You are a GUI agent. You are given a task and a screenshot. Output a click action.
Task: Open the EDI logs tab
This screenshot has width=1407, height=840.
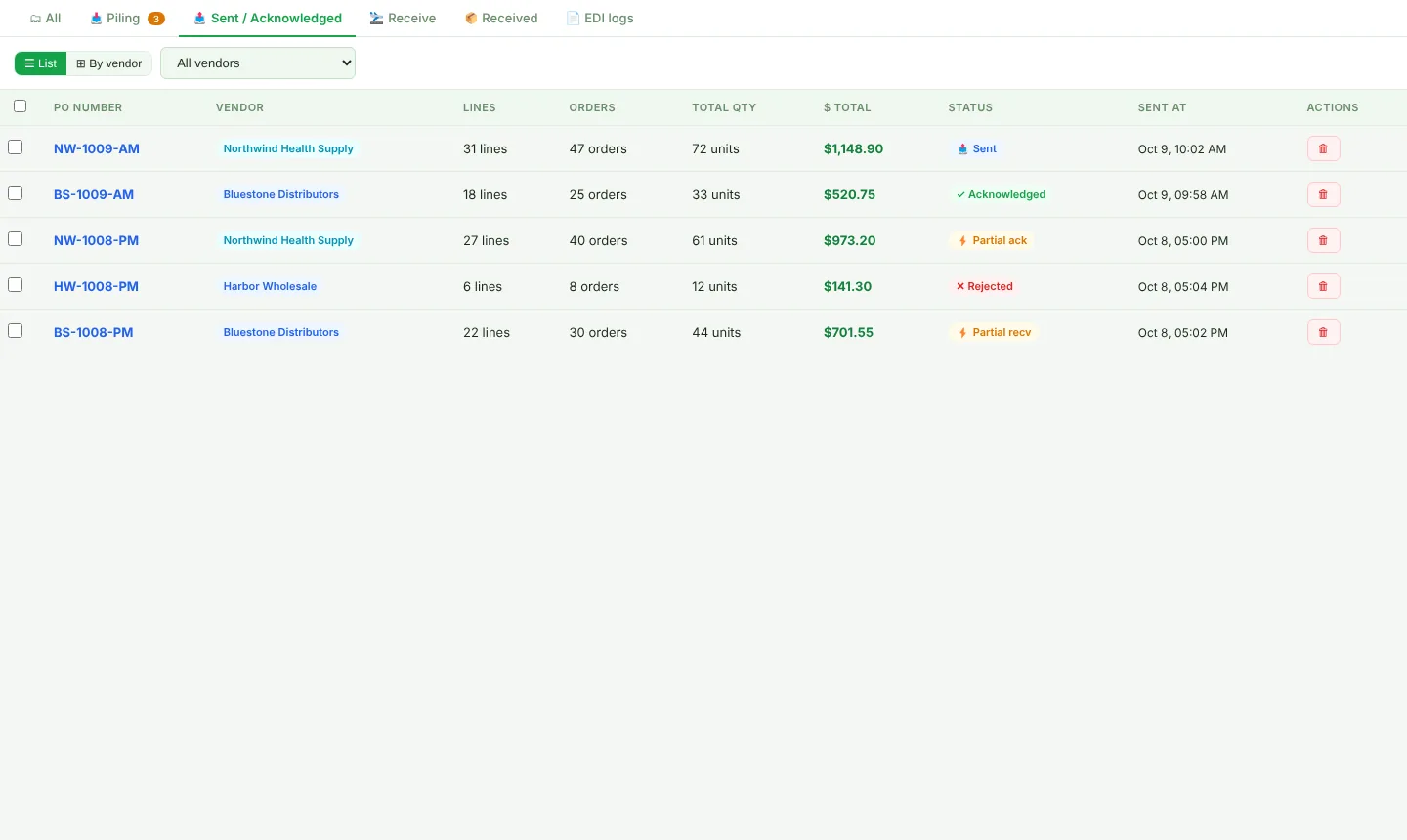click(600, 19)
